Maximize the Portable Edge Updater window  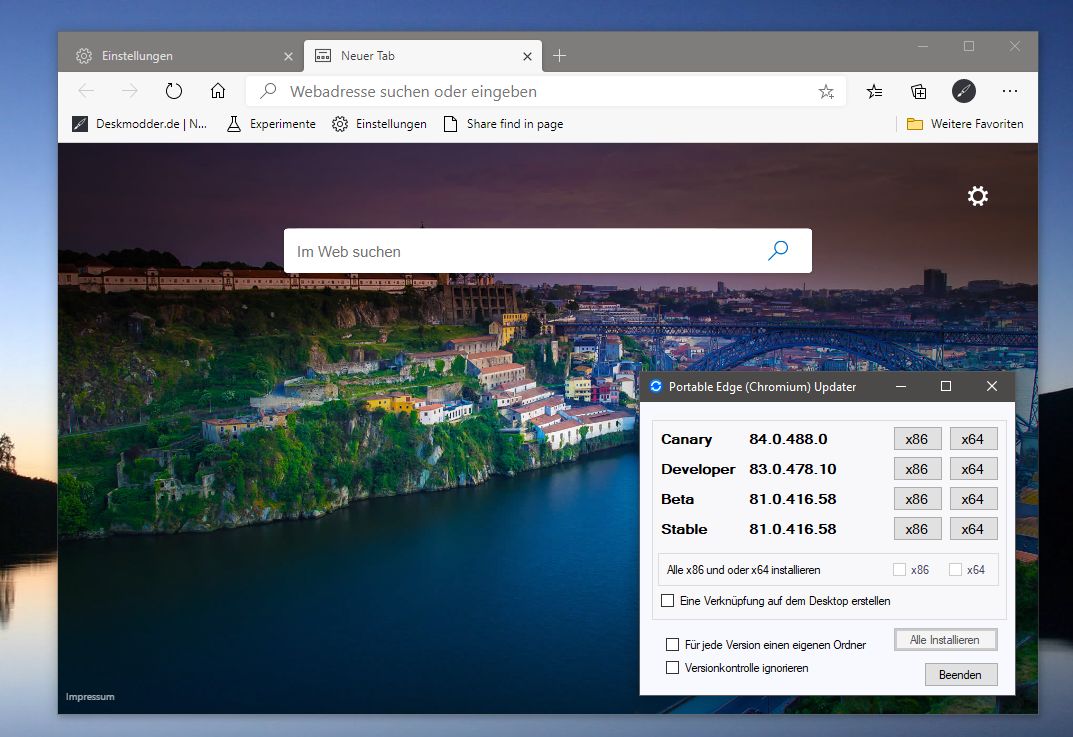946,387
